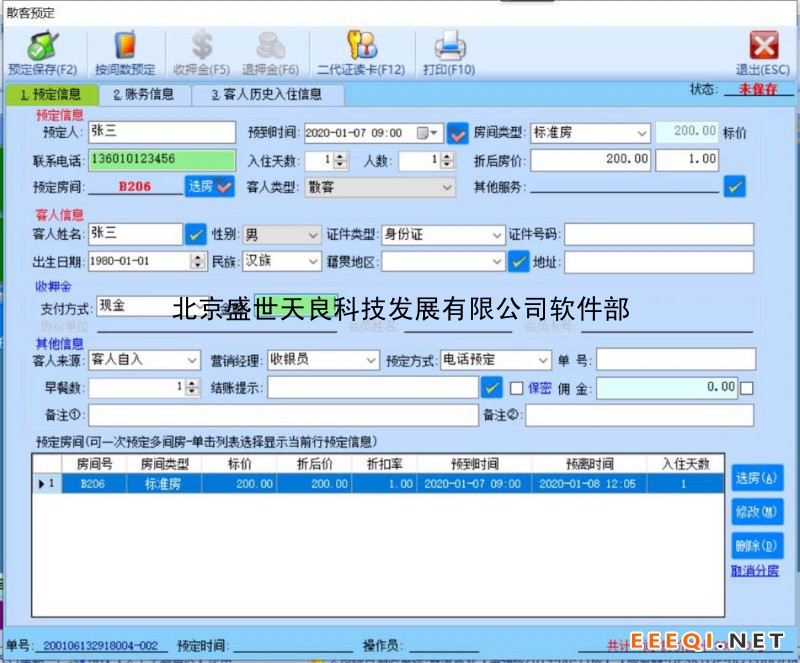Screen dimensions: 800x663
Task: Enable the 保密 checkbox
Action: (517, 387)
